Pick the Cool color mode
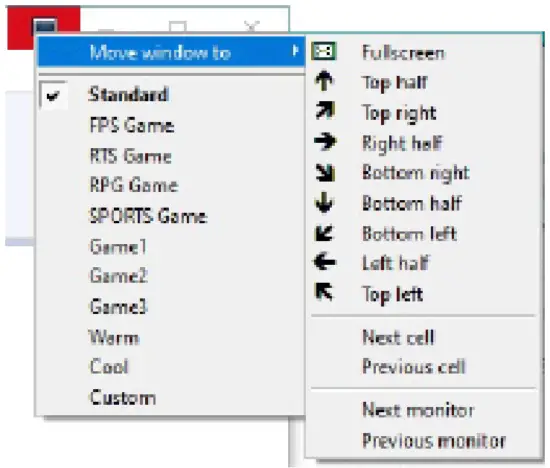Screen dimensions: 550x468 [109, 367]
